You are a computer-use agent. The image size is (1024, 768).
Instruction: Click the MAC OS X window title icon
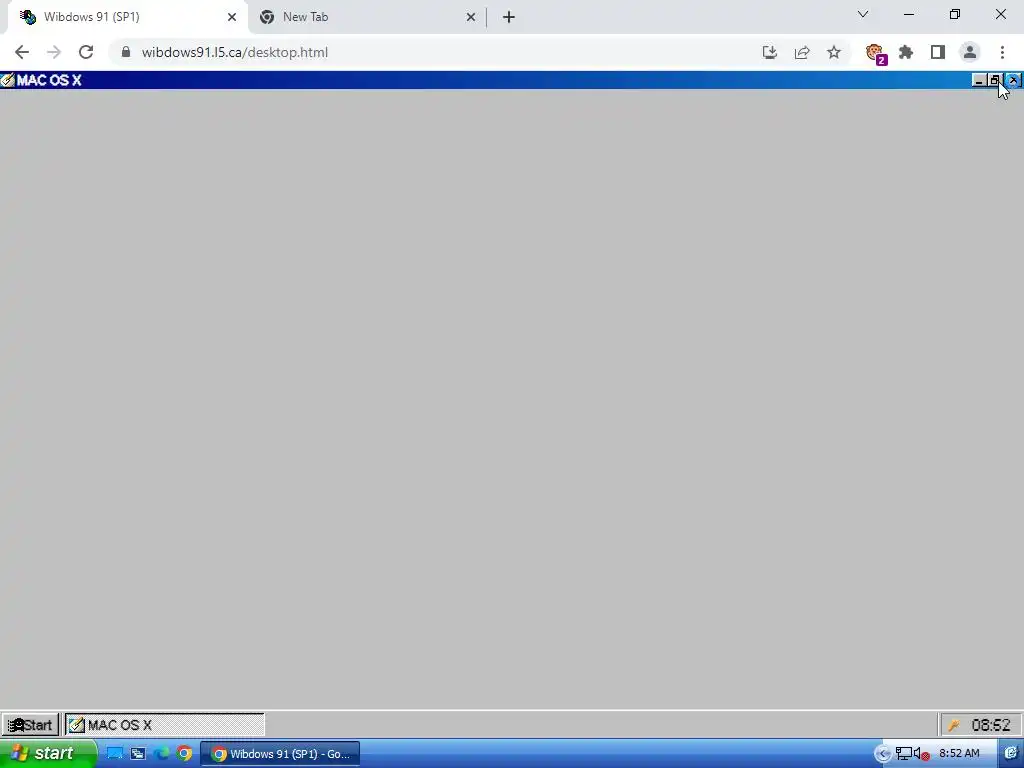coord(7,80)
